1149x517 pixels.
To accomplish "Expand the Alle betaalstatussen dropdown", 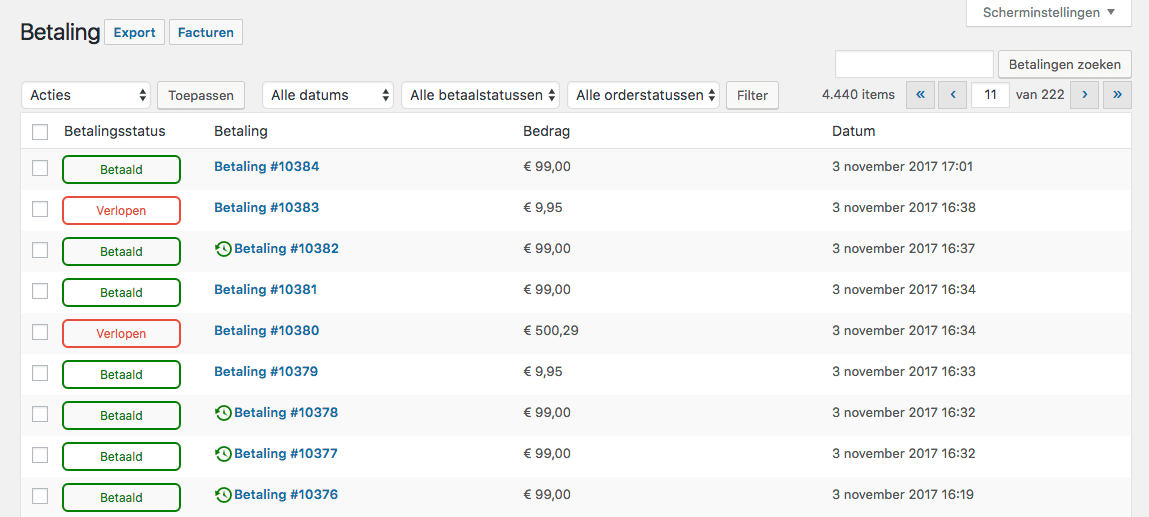I will click(480, 95).
